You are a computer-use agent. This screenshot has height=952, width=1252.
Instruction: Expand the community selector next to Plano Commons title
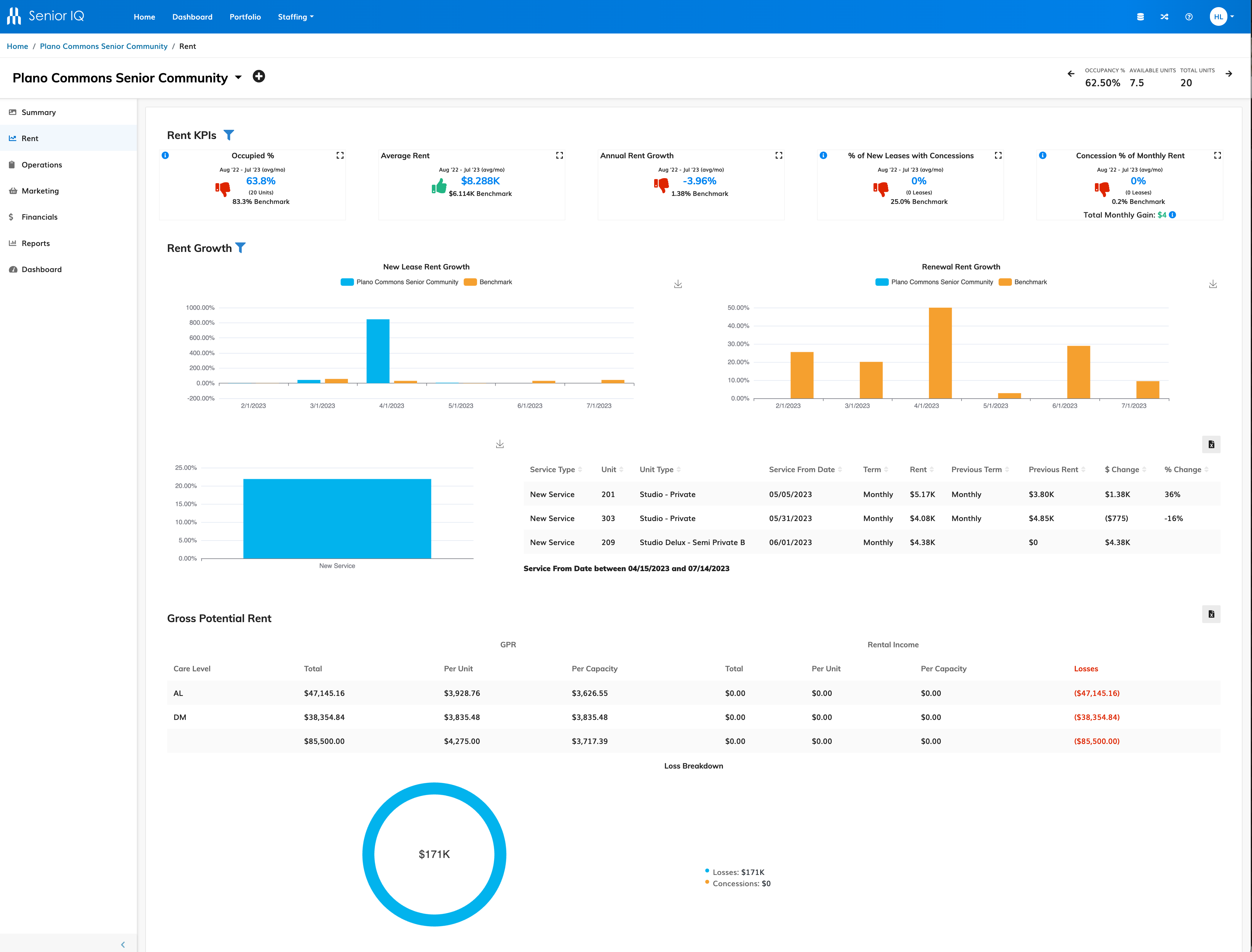click(238, 78)
